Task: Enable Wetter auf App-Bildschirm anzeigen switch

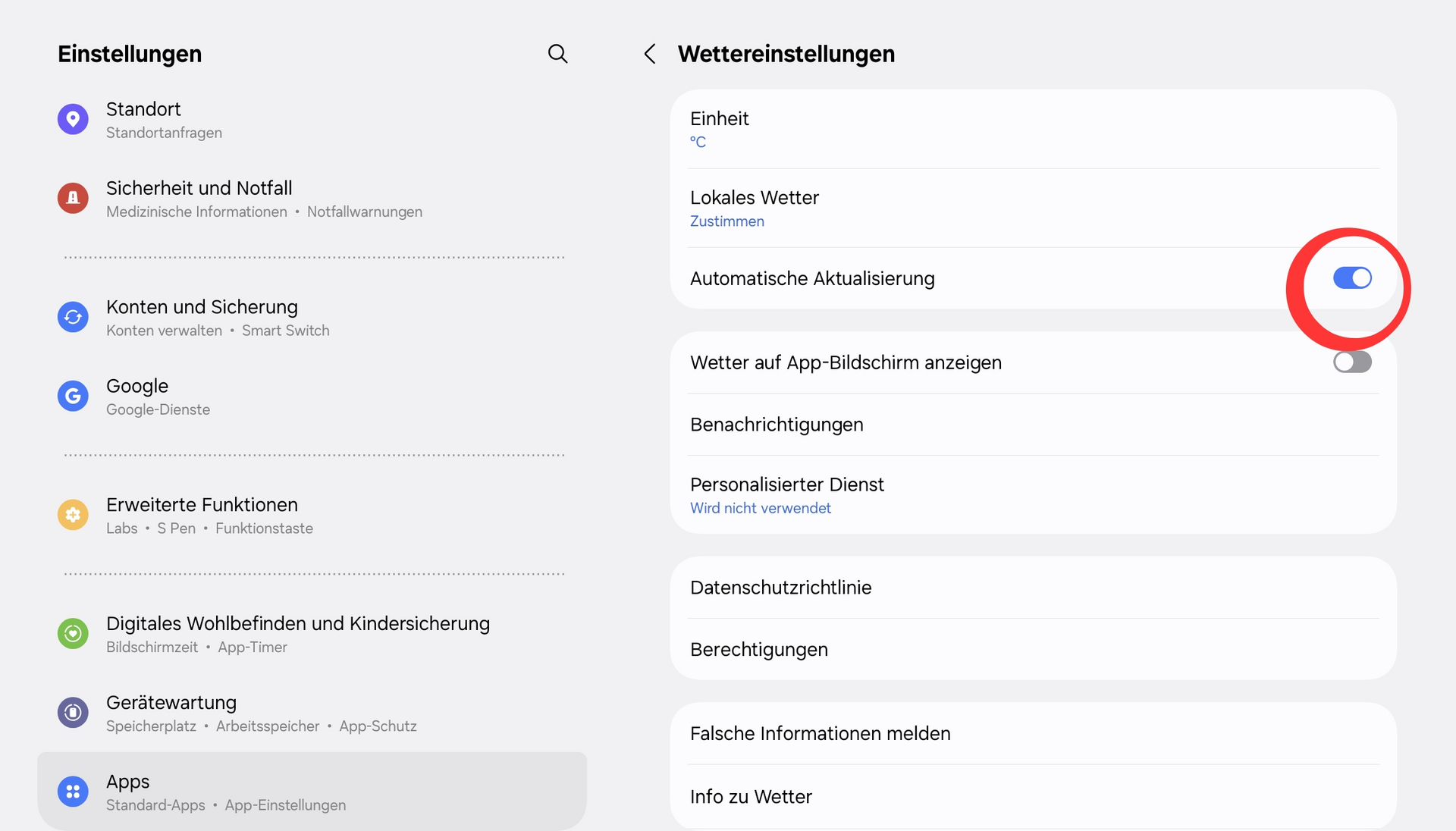Action: coord(1352,362)
